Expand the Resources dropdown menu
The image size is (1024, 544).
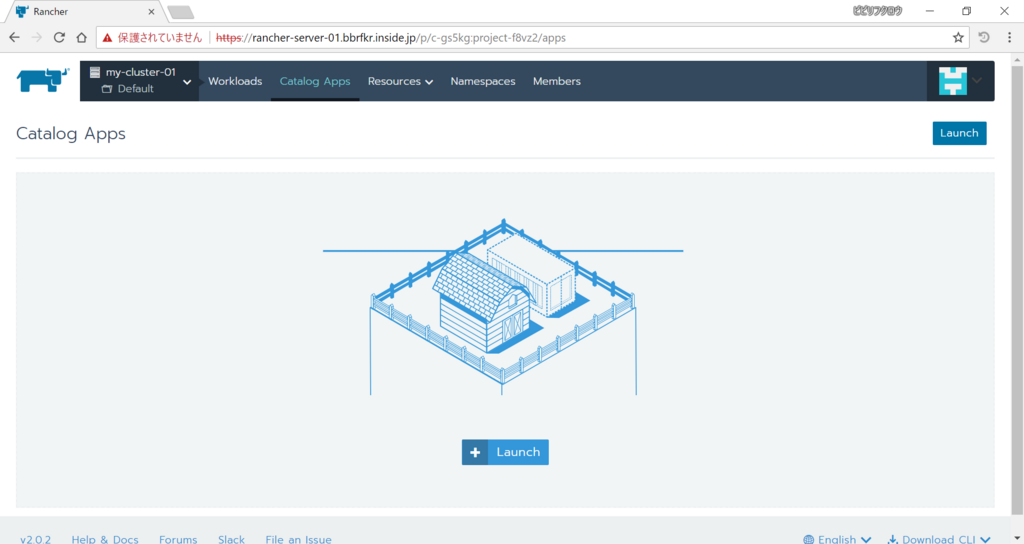[x=400, y=81]
